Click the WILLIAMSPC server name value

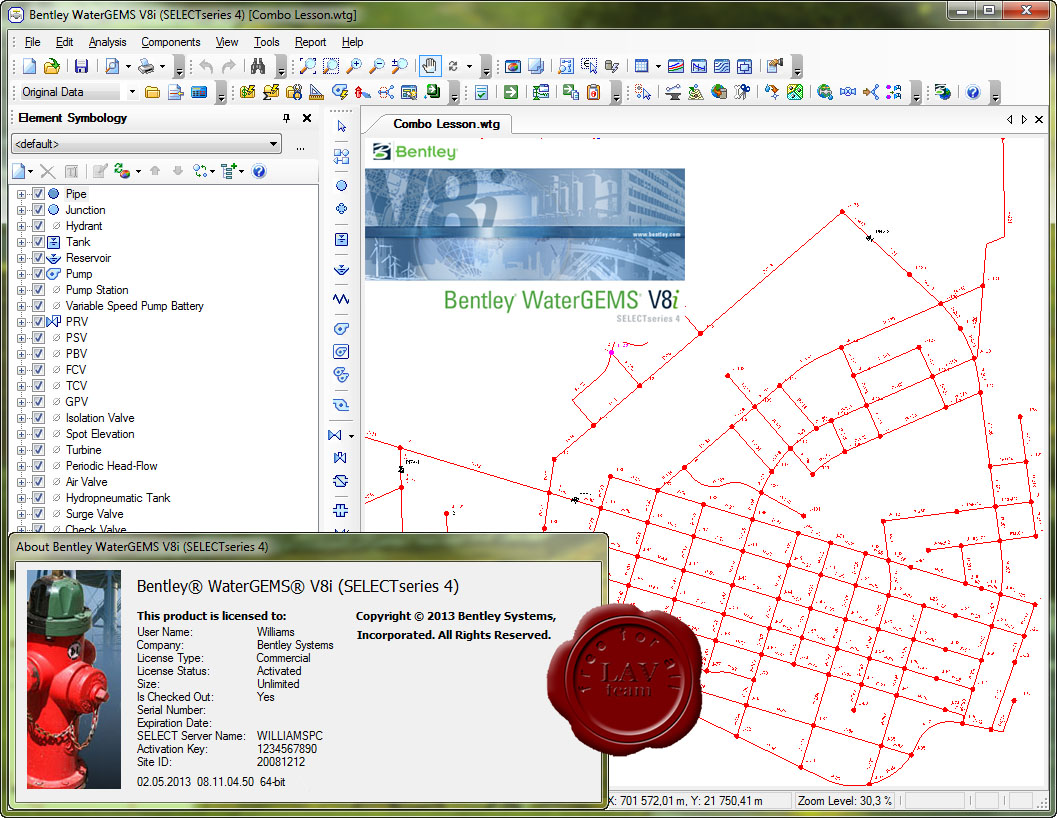click(x=289, y=736)
